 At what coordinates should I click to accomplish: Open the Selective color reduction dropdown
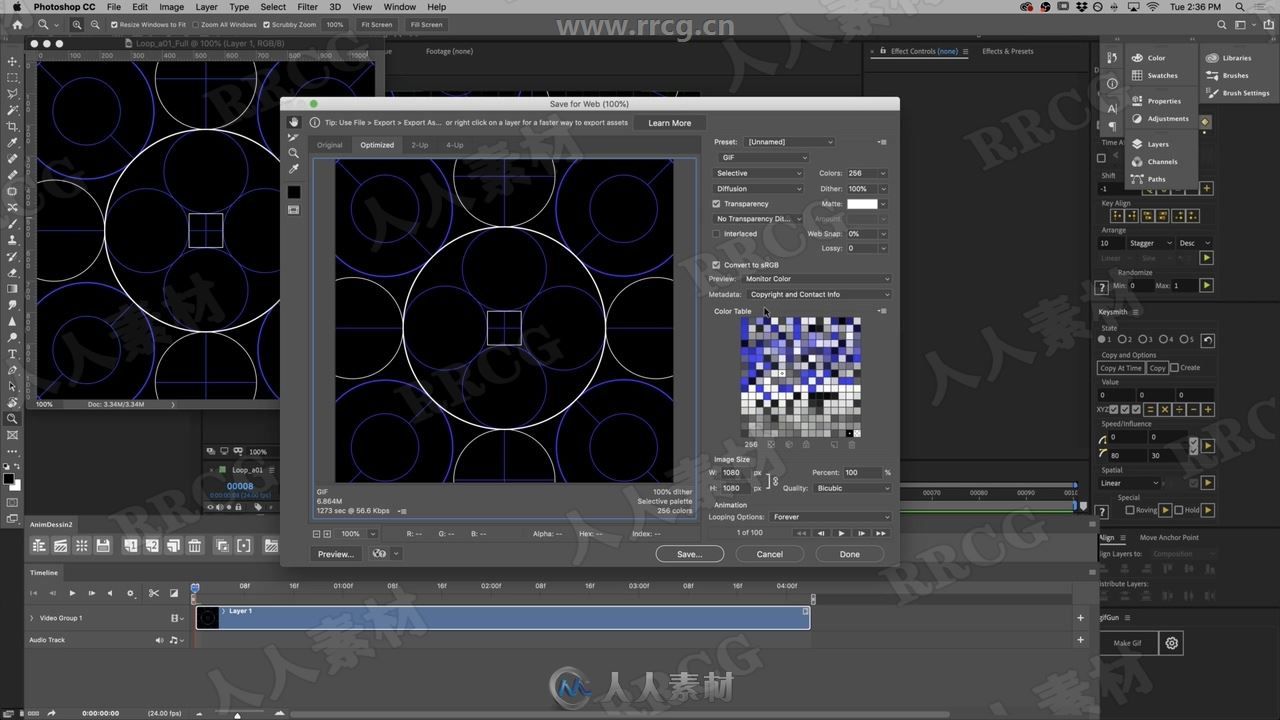(758, 173)
